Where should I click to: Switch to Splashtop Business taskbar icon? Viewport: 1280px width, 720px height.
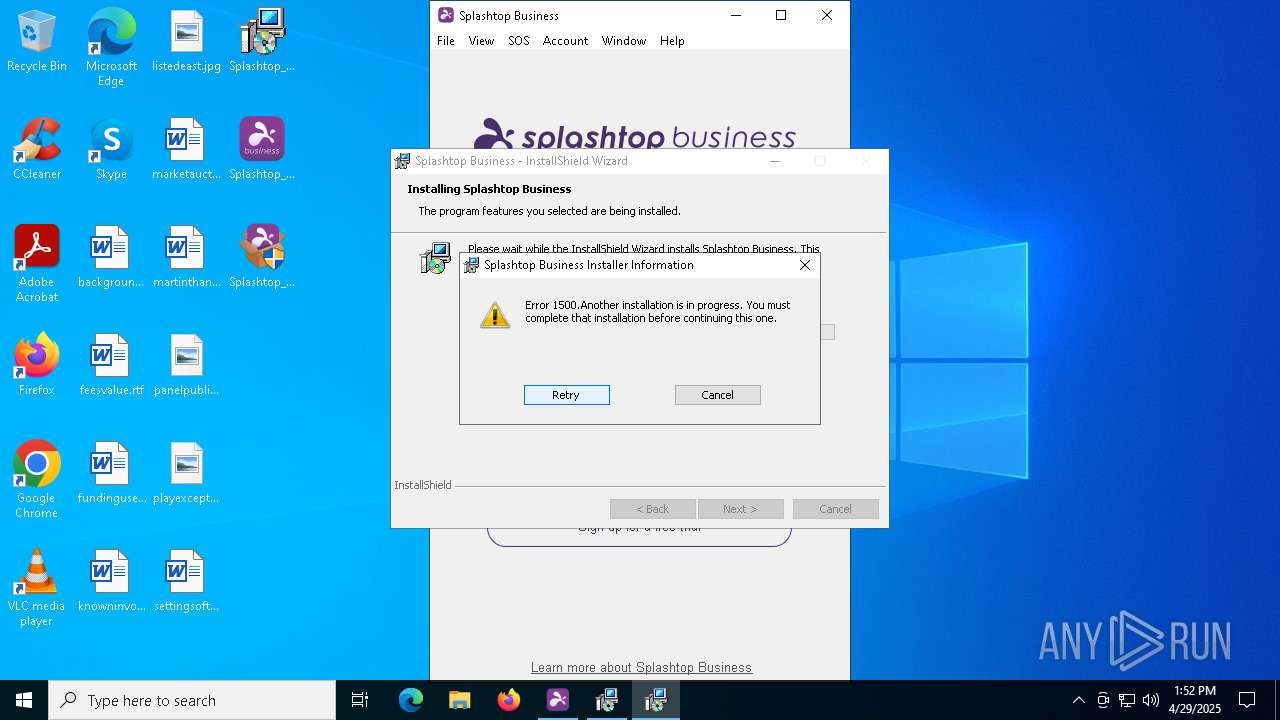[558, 700]
